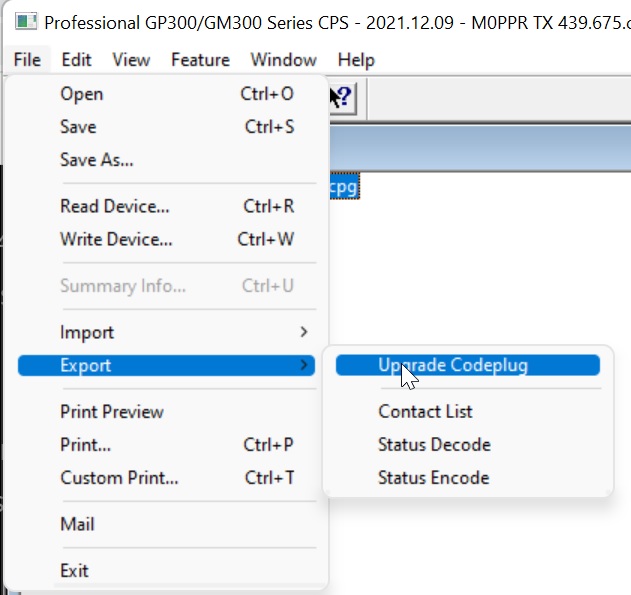Select Read Device... menu entry
Viewport: 631px width, 595px height.
pos(166,206)
